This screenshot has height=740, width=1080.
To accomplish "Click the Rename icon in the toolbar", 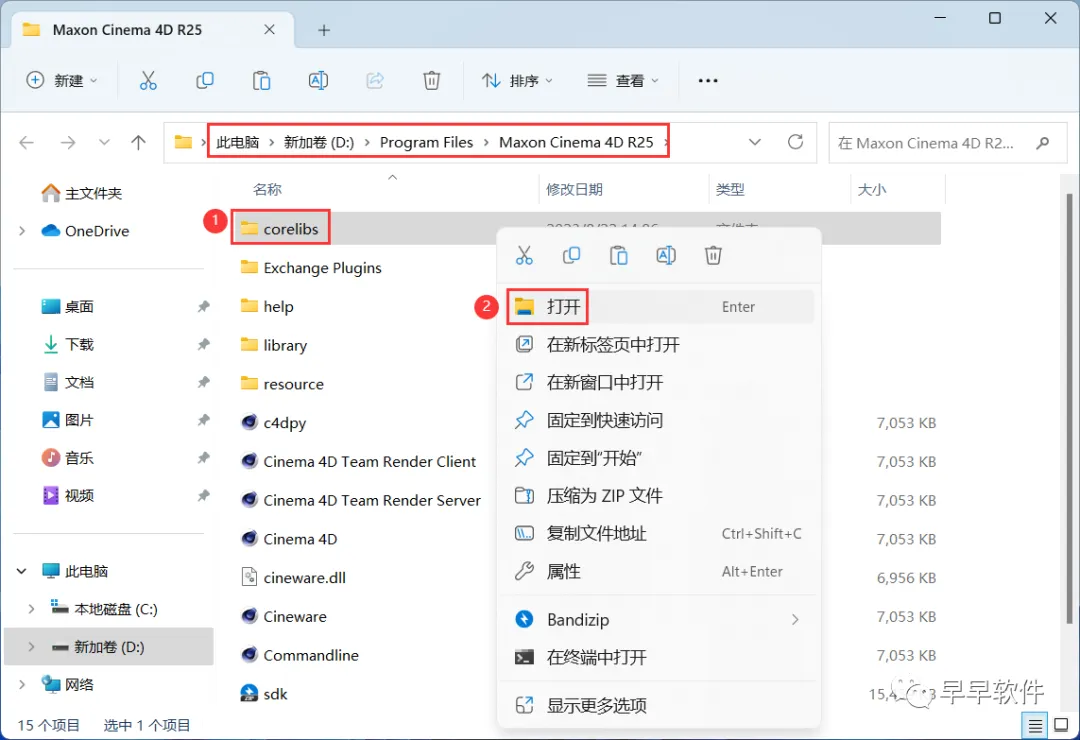I will click(x=318, y=81).
